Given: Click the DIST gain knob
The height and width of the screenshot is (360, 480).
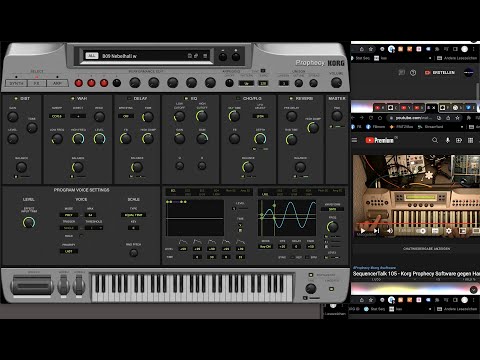Looking at the screenshot, I should pos(13,117).
